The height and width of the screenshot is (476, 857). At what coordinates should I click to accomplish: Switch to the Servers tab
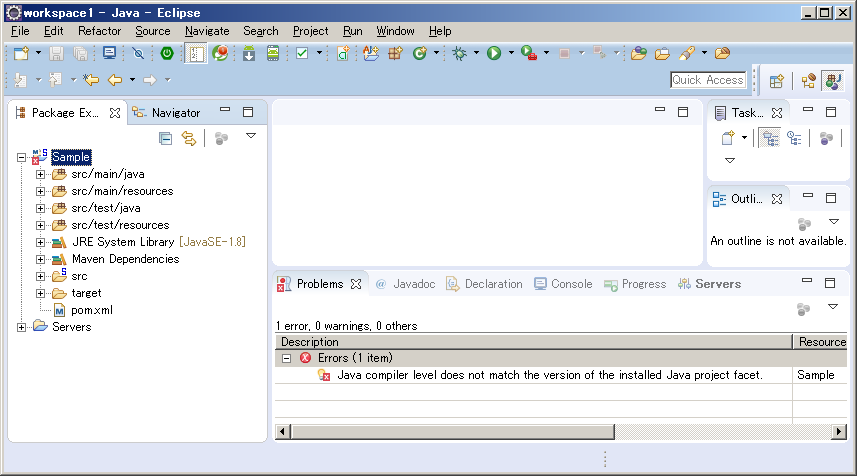click(x=709, y=284)
